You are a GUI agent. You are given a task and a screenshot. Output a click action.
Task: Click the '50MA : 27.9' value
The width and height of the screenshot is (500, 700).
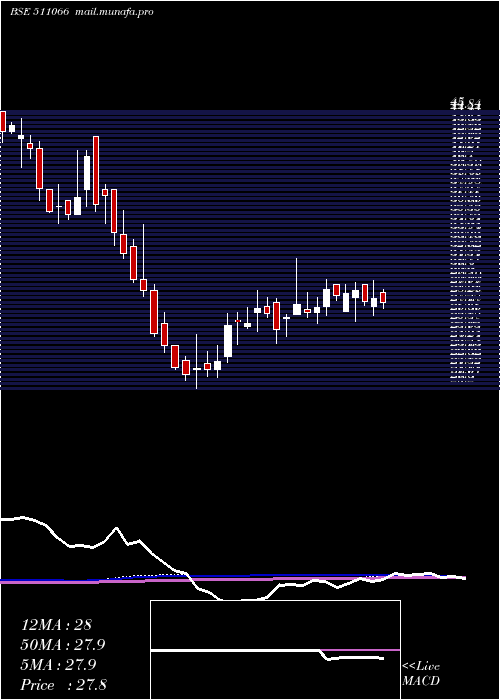65,645
